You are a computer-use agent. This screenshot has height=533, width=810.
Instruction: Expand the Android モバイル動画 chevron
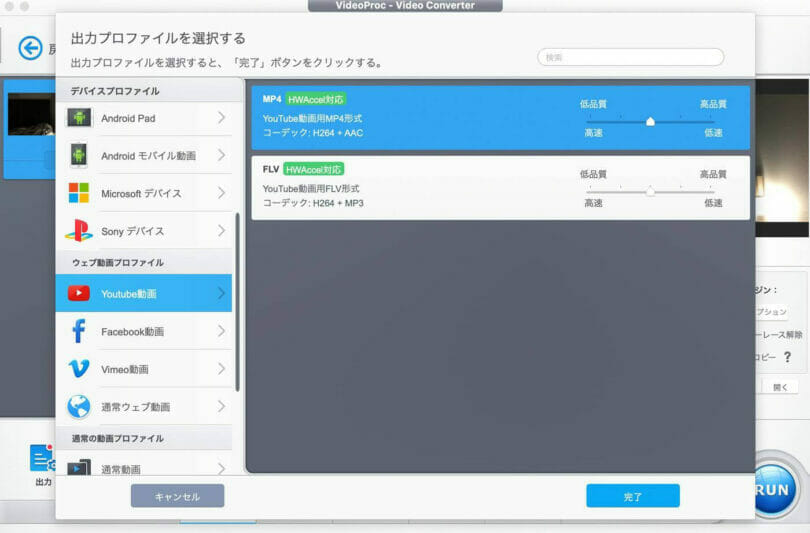222,155
